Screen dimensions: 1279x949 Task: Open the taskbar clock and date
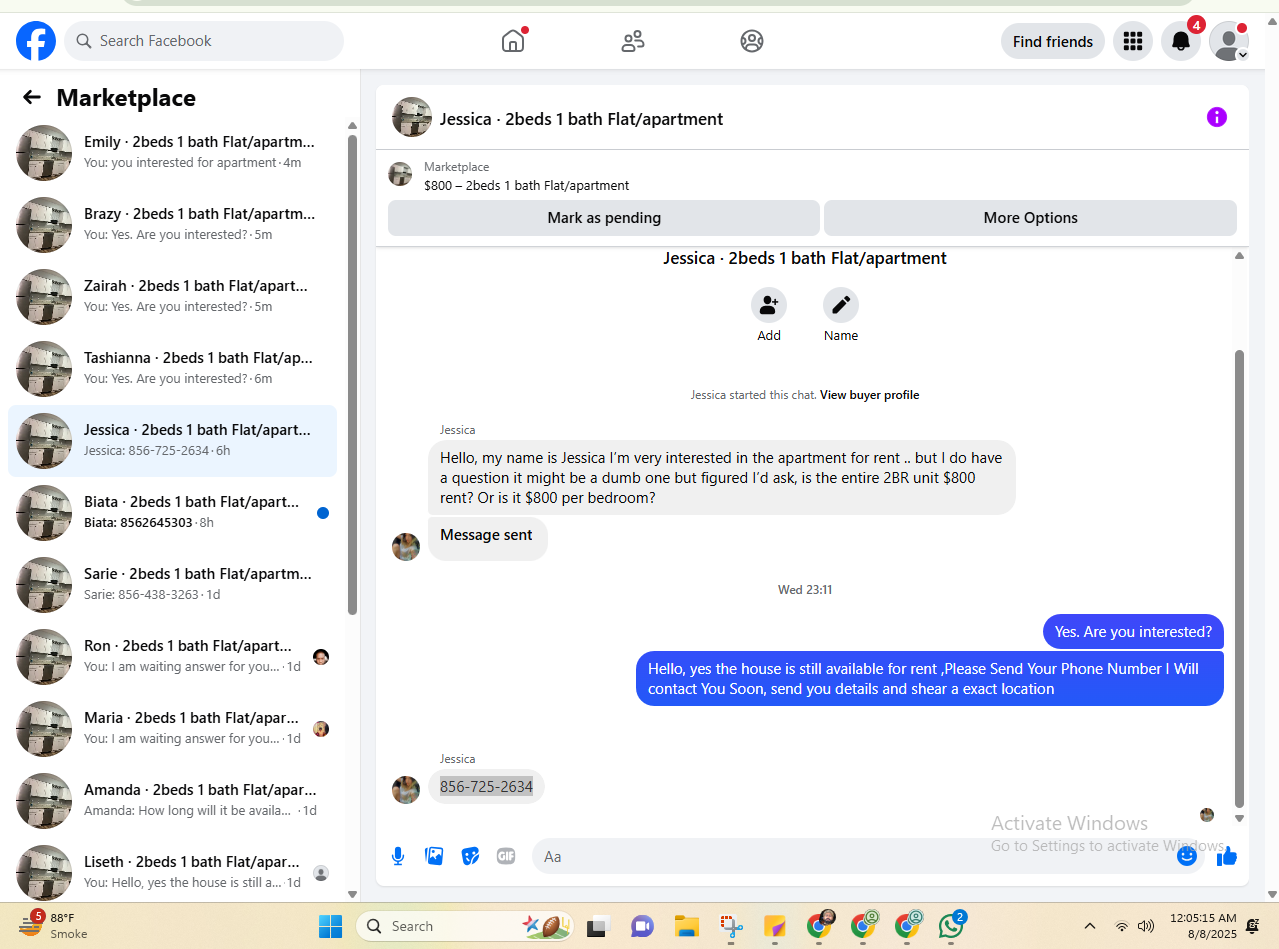click(x=1203, y=926)
